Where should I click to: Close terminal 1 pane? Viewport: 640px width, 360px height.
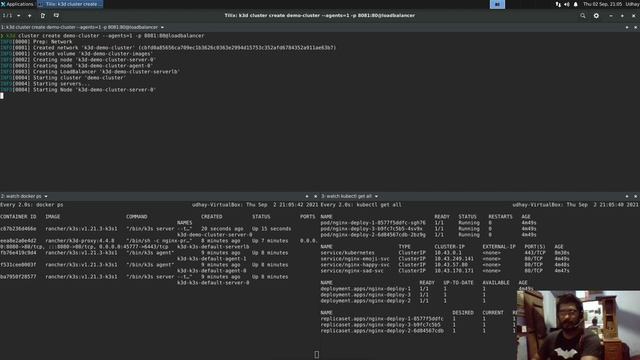click(635, 27)
